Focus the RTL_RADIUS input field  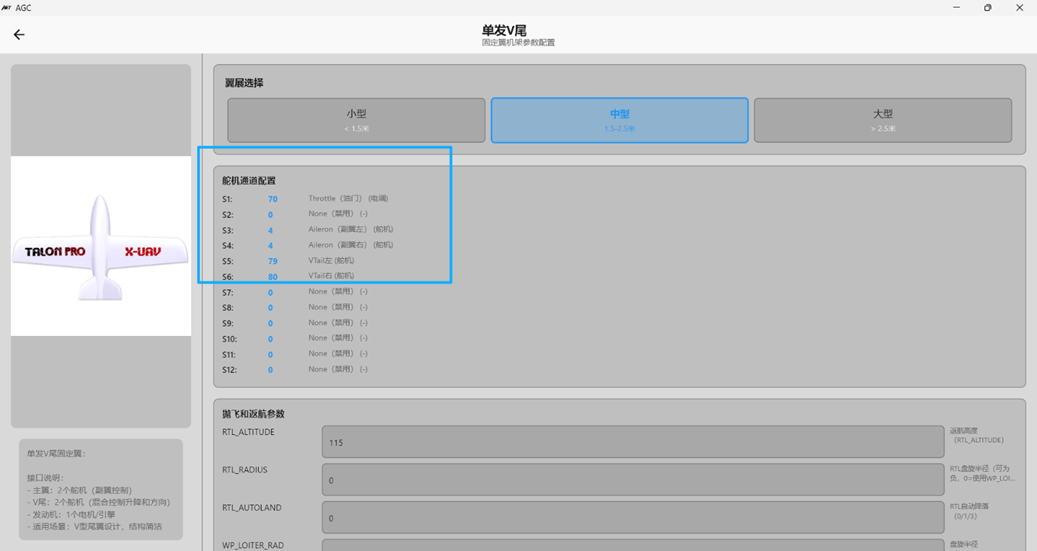[x=632, y=480]
